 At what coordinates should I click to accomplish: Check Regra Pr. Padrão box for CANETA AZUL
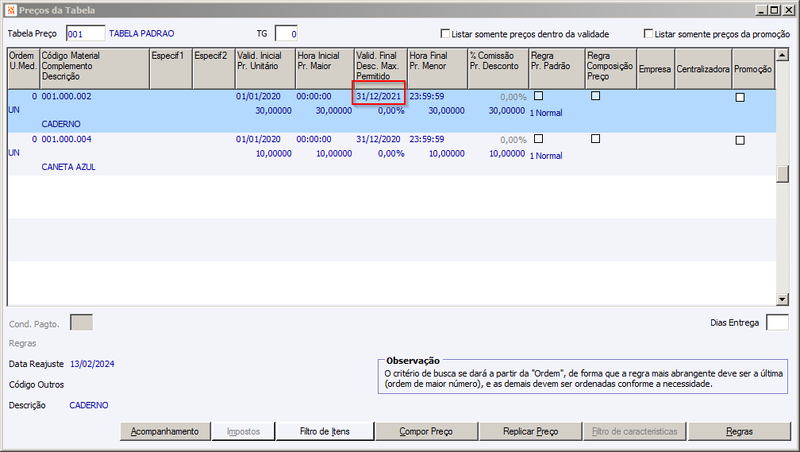pos(538,138)
